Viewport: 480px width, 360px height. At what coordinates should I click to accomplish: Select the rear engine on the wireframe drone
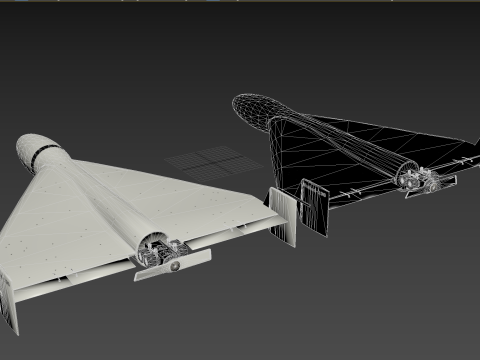pyautogui.click(x=419, y=179)
